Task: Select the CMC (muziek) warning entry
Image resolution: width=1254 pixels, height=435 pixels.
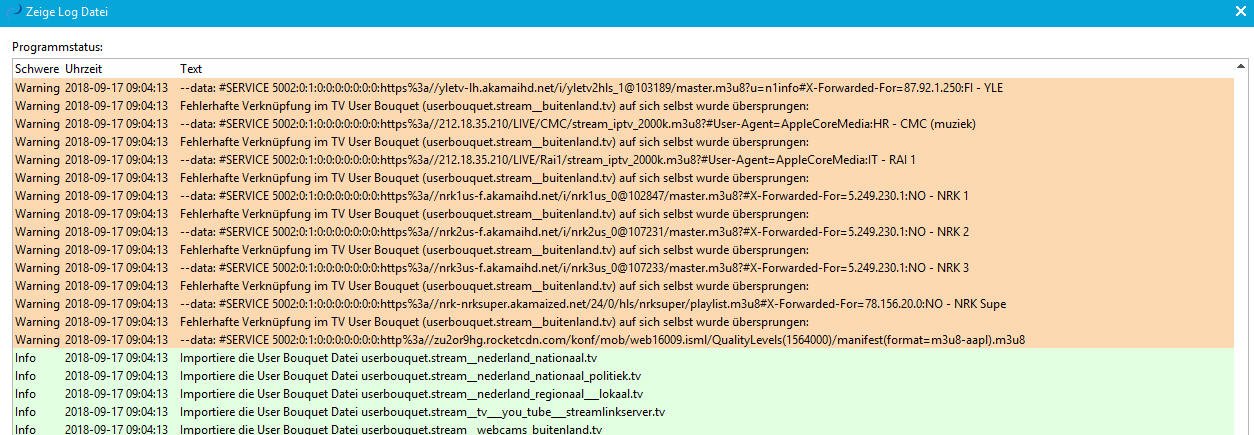Action: 579,124
